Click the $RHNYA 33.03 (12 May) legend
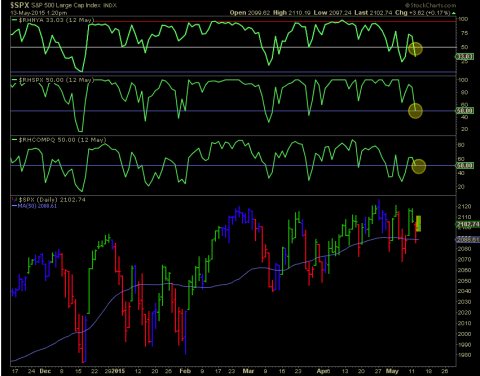This screenshot has width=480, height=376. click(56, 20)
